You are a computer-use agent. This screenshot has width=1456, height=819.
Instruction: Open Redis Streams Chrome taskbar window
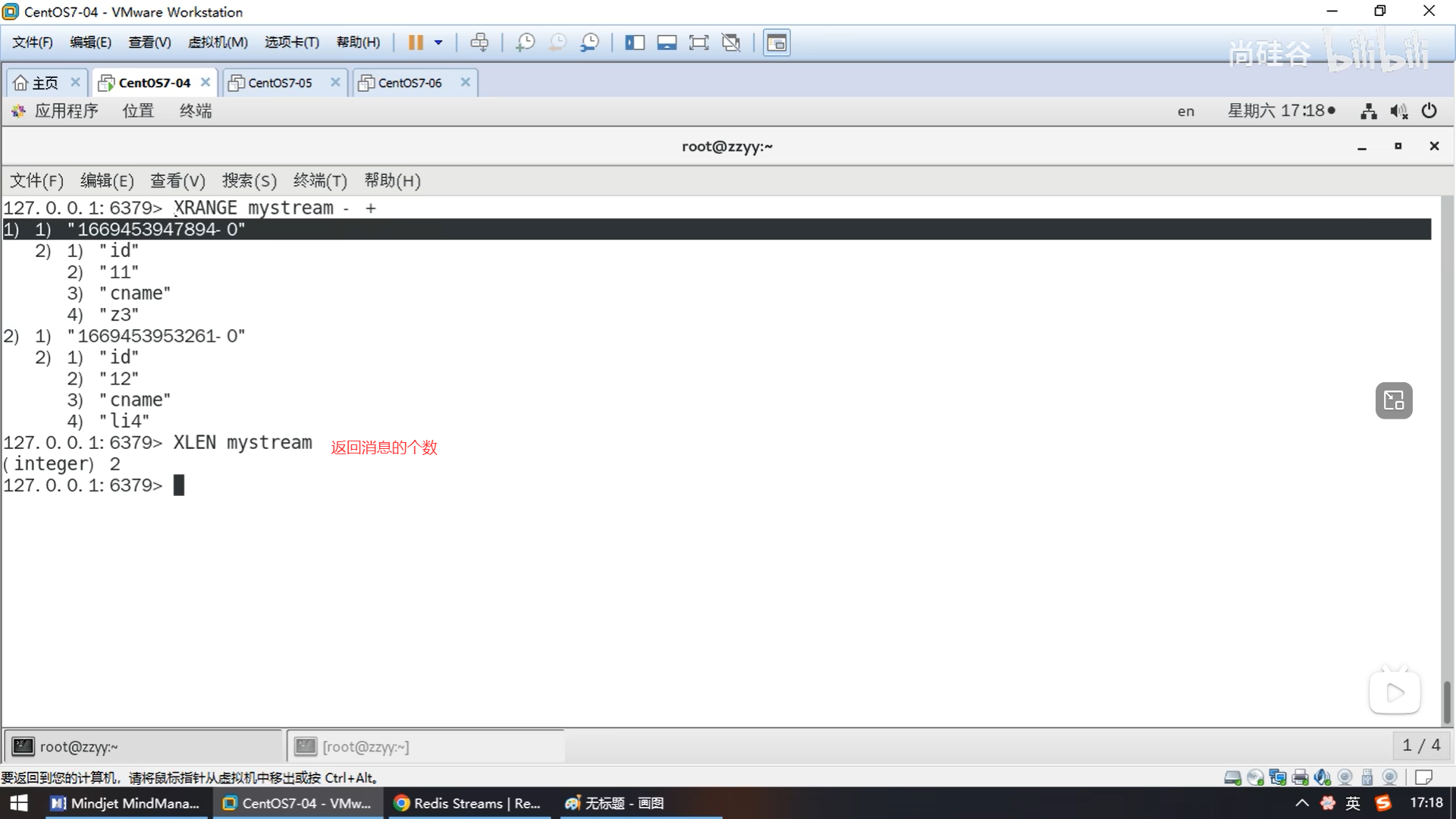tap(468, 803)
